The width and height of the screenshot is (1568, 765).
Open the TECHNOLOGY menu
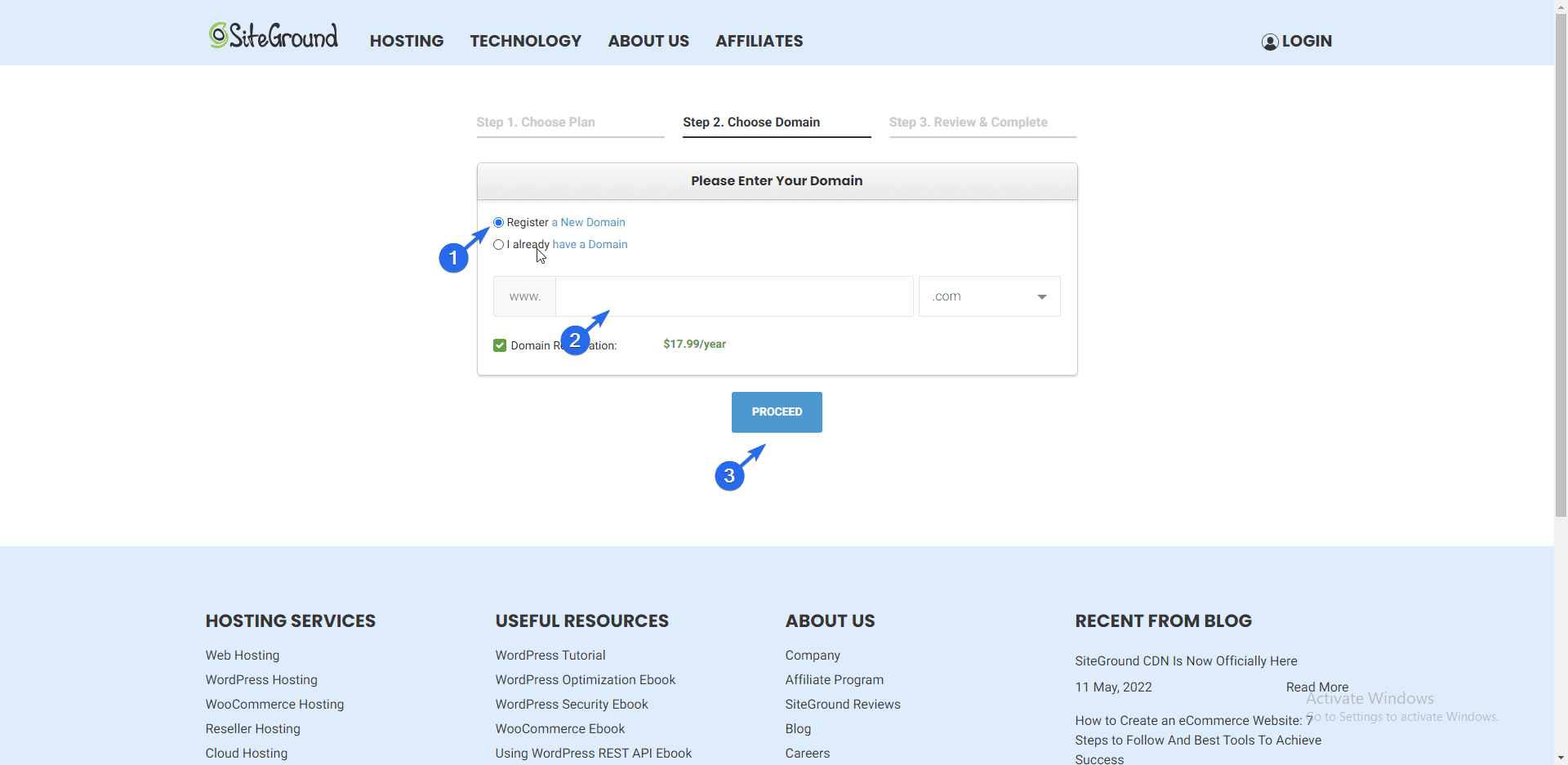[526, 41]
